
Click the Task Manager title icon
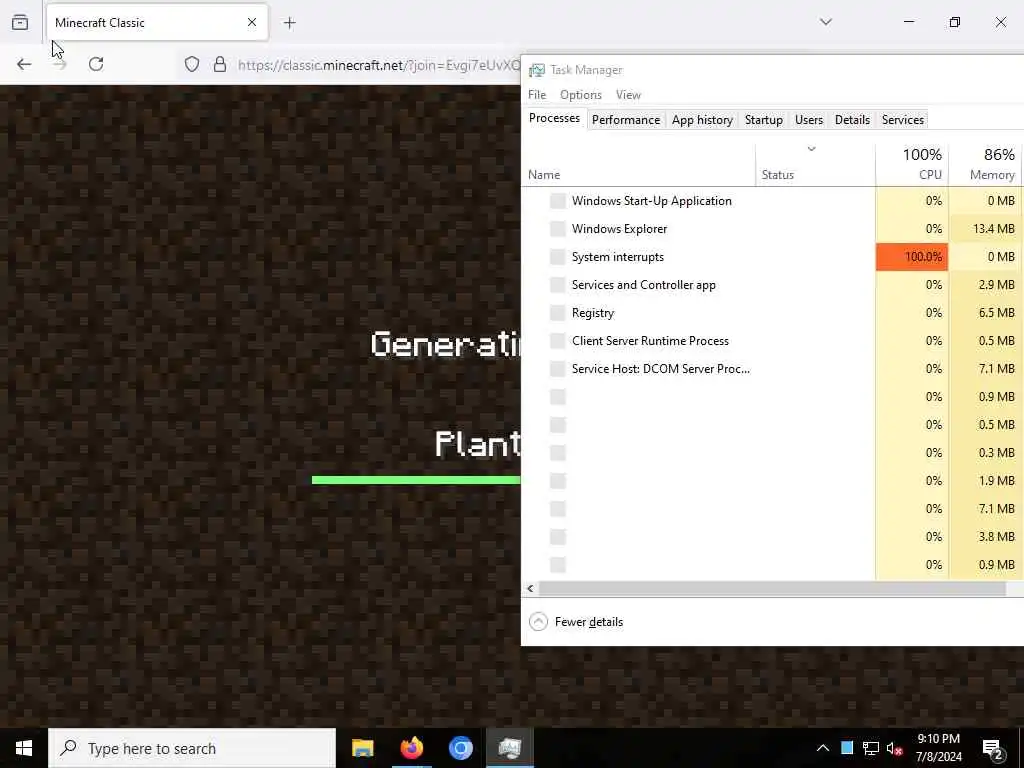click(x=537, y=70)
